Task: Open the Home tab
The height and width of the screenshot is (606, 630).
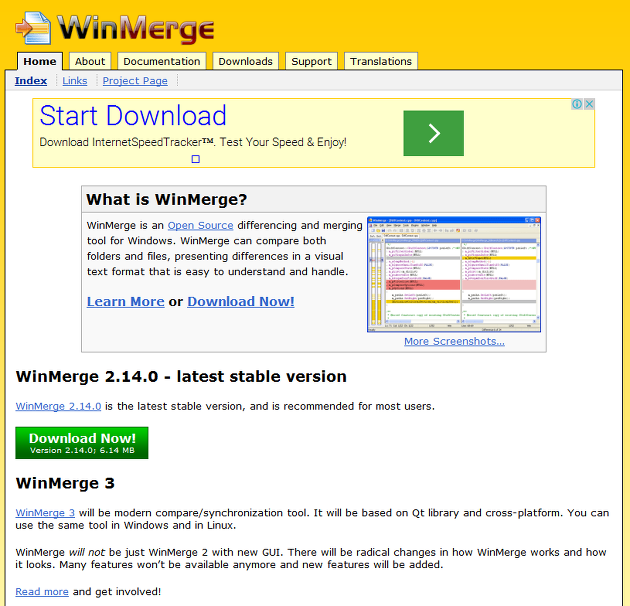Action: (40, 61)
